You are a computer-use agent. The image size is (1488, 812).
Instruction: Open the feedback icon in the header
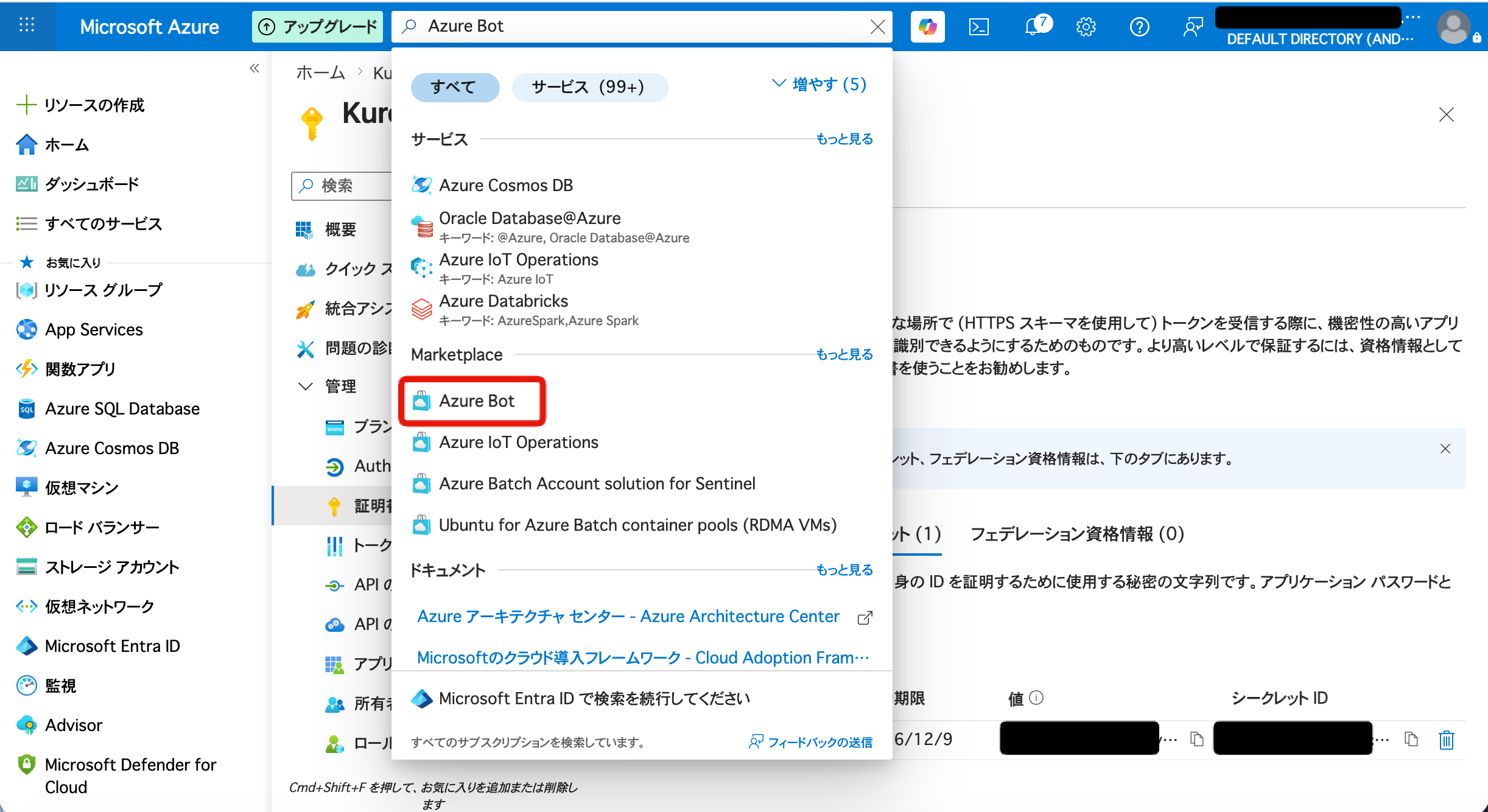click(1193, 27)
